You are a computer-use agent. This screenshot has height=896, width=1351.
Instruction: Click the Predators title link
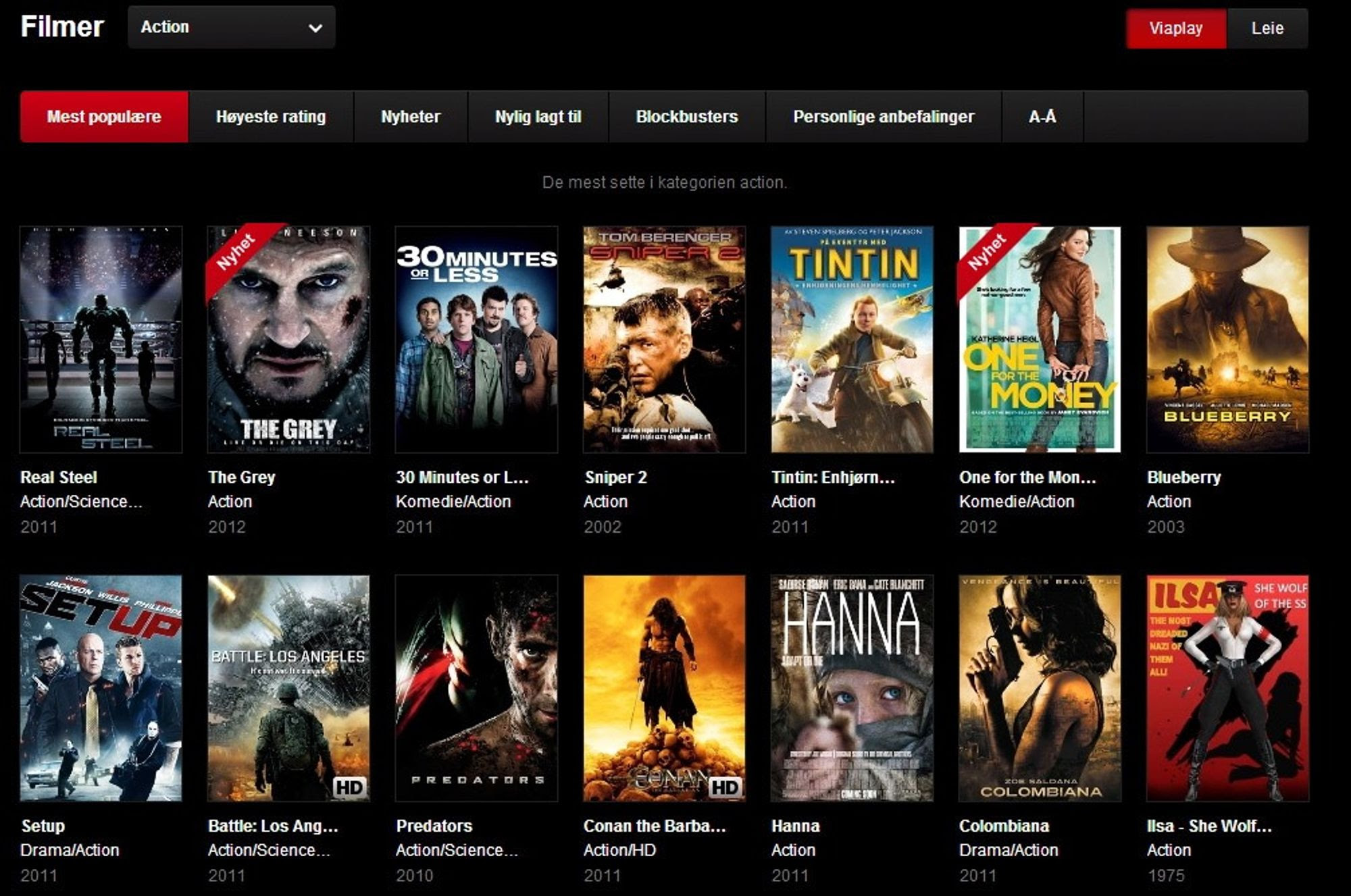tap(434, 826)
